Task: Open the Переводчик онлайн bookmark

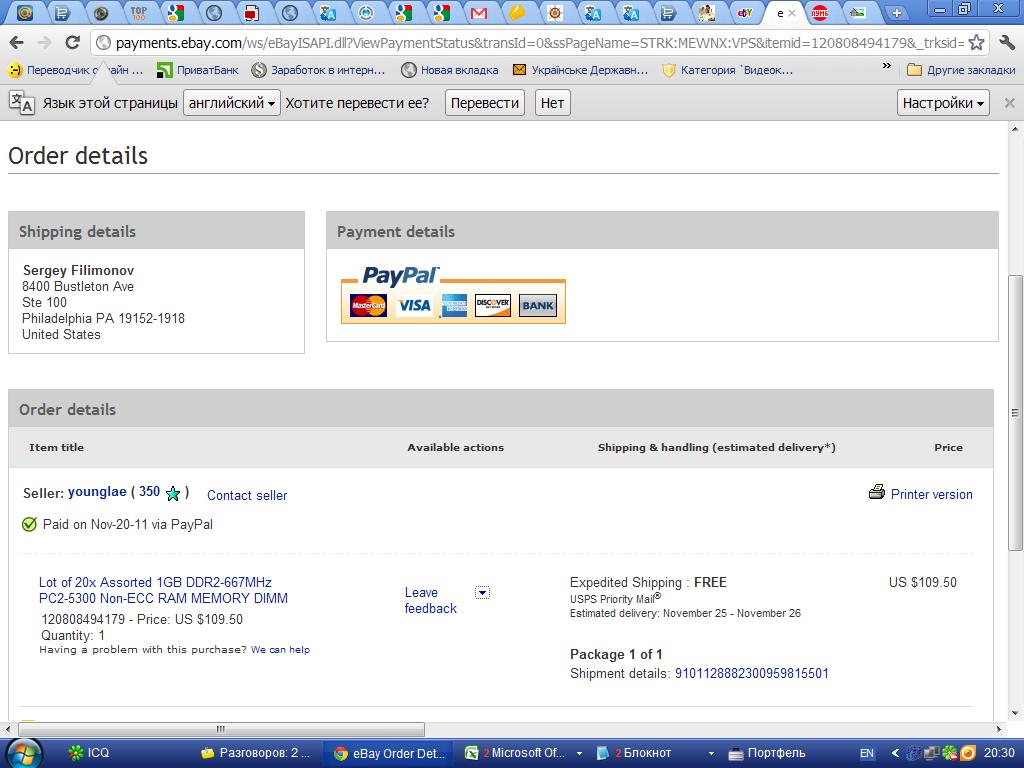Action: click(76, 70)
